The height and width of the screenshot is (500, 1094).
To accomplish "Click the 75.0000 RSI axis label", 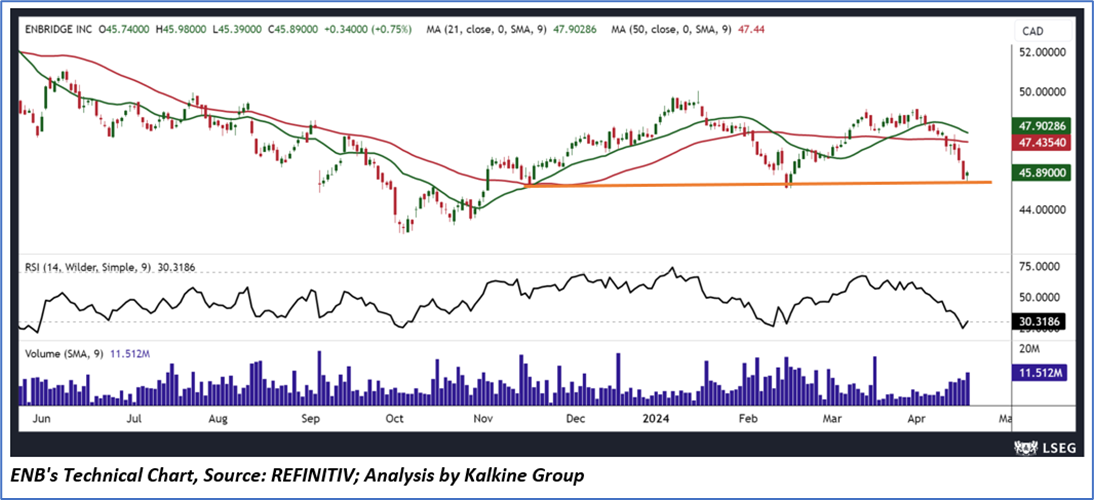I will [x=1040, y=266].
